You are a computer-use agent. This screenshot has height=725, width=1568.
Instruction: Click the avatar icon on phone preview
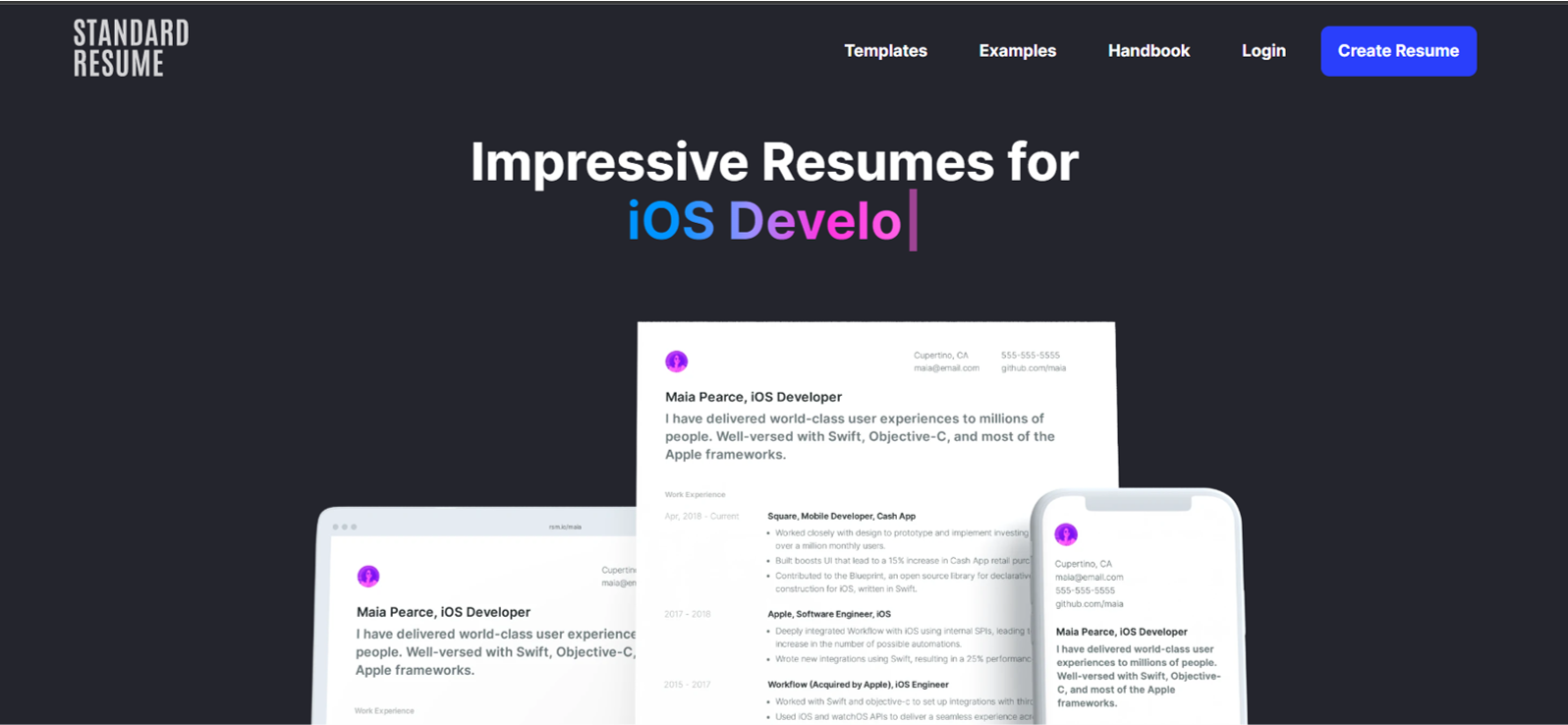pos(1066,534)
